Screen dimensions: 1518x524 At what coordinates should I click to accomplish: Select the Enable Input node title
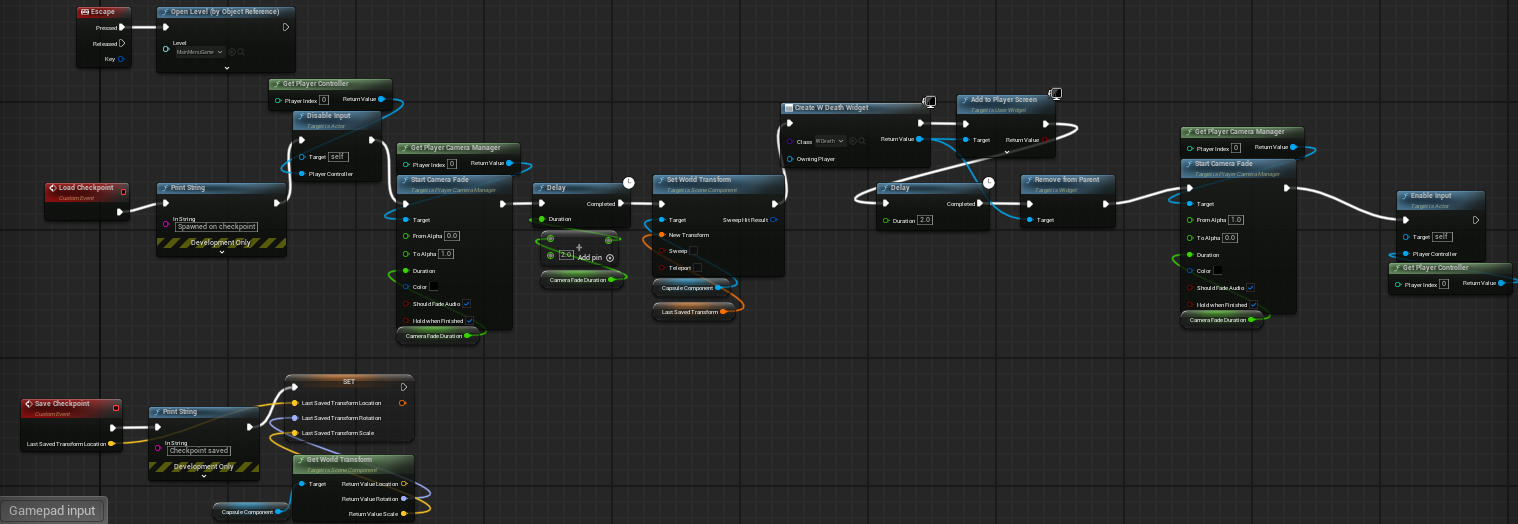tap(1431, 196)
